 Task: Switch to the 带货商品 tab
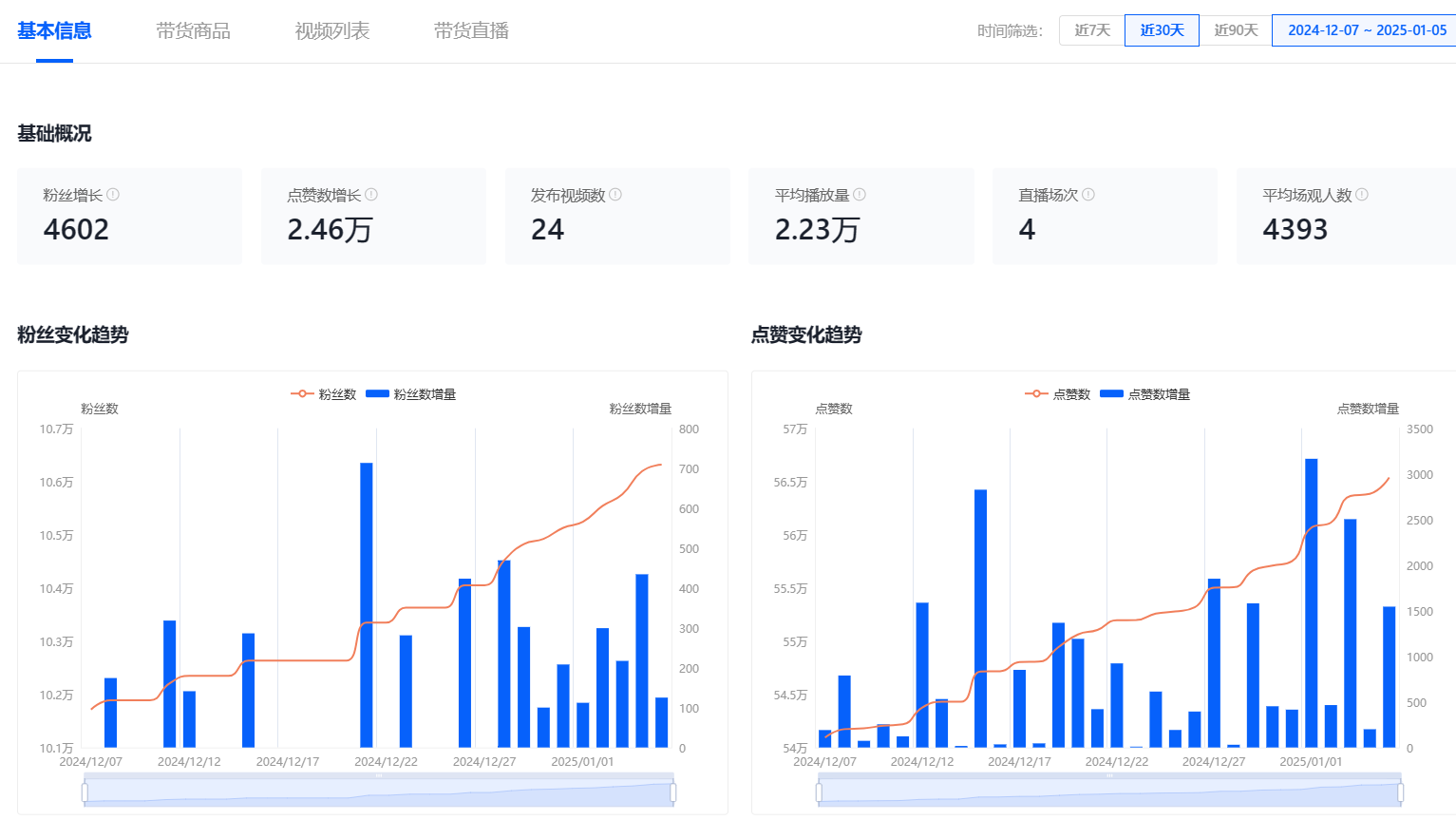coord(194,31)
